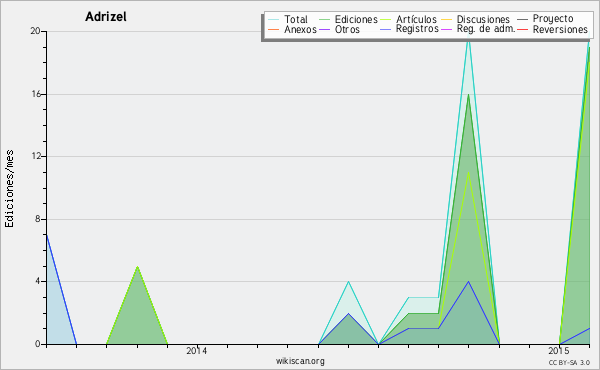
Task: Click the Reversiones legend entry
Action: [552, 29]
